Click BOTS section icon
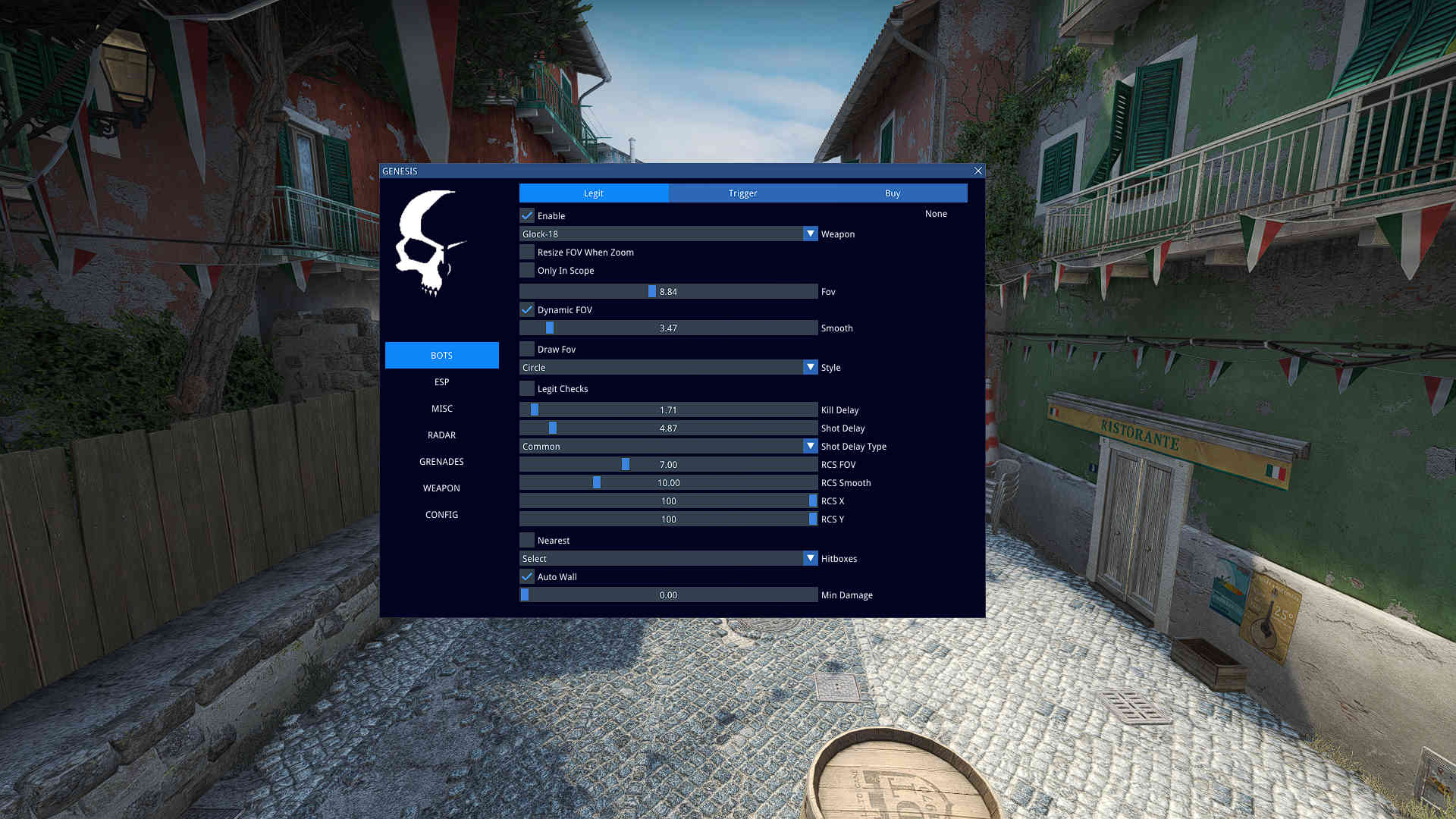1456x819 pixels. (x=441, y=355)
